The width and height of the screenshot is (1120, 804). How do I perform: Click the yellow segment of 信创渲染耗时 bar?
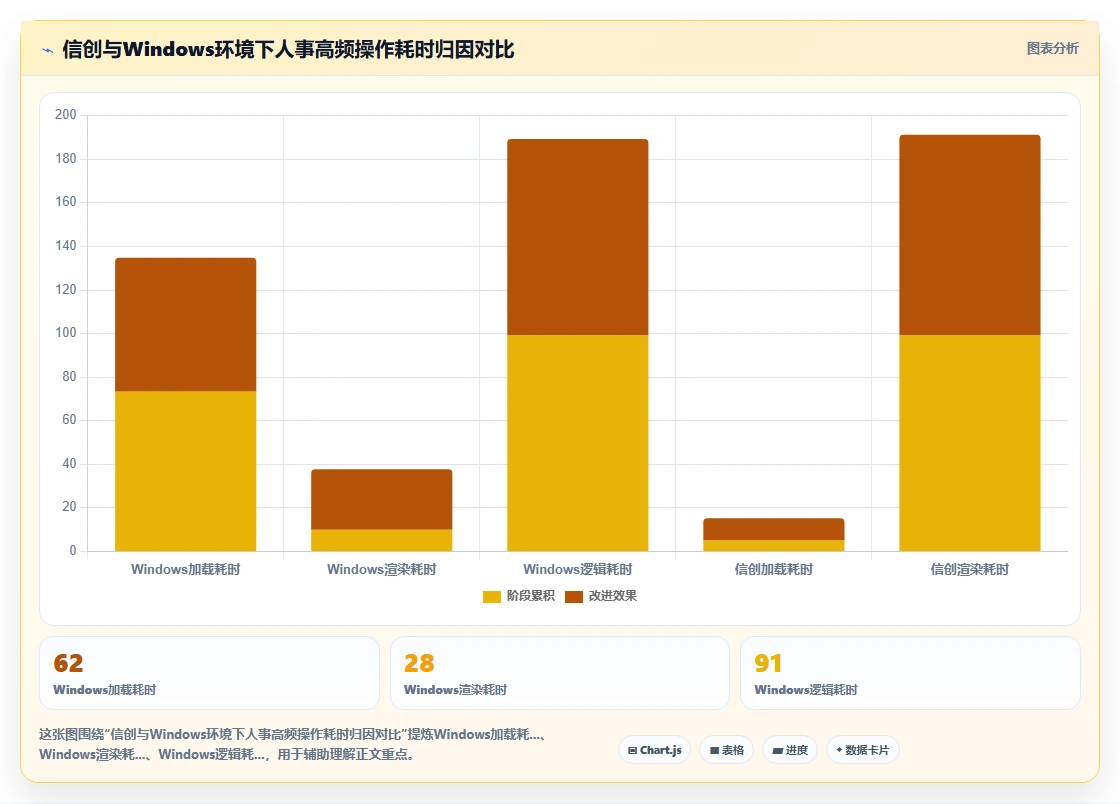tap(970, 443)
